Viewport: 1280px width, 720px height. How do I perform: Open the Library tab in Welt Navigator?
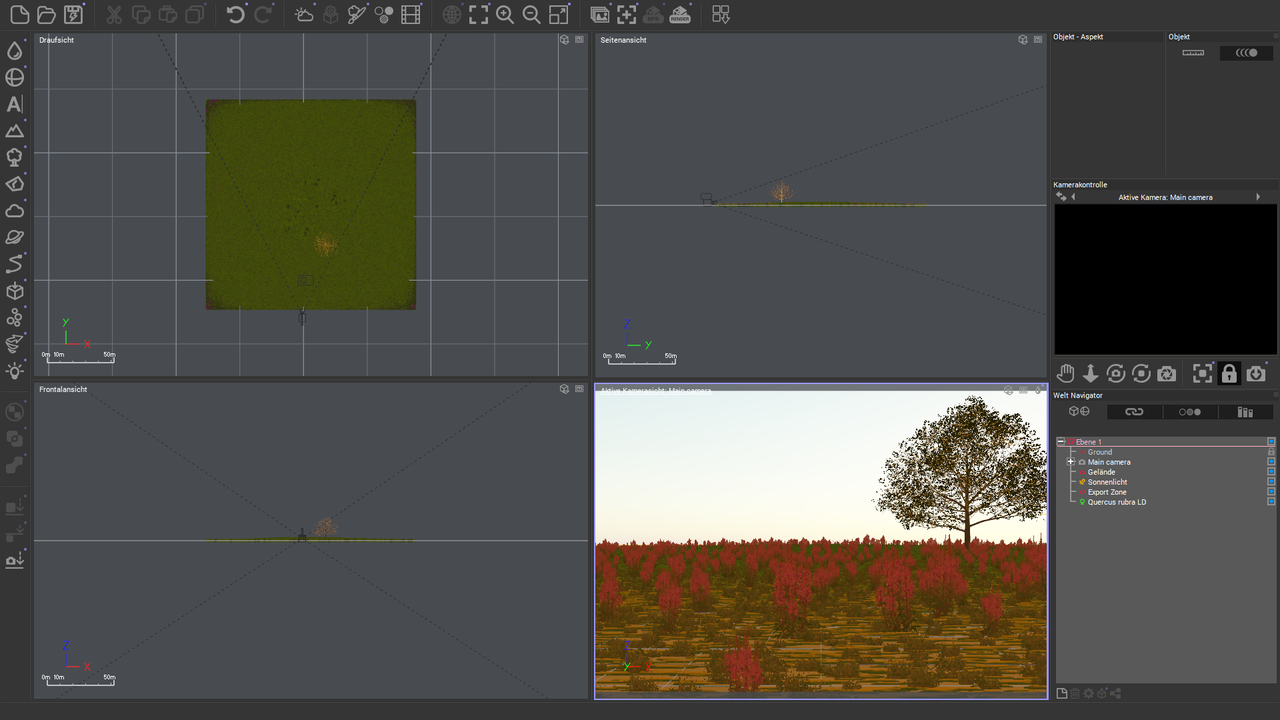click(x=1246, y=412)
